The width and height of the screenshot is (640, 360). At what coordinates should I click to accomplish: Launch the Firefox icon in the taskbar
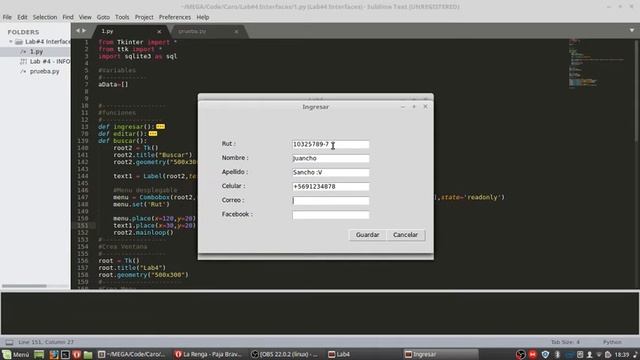53,354
